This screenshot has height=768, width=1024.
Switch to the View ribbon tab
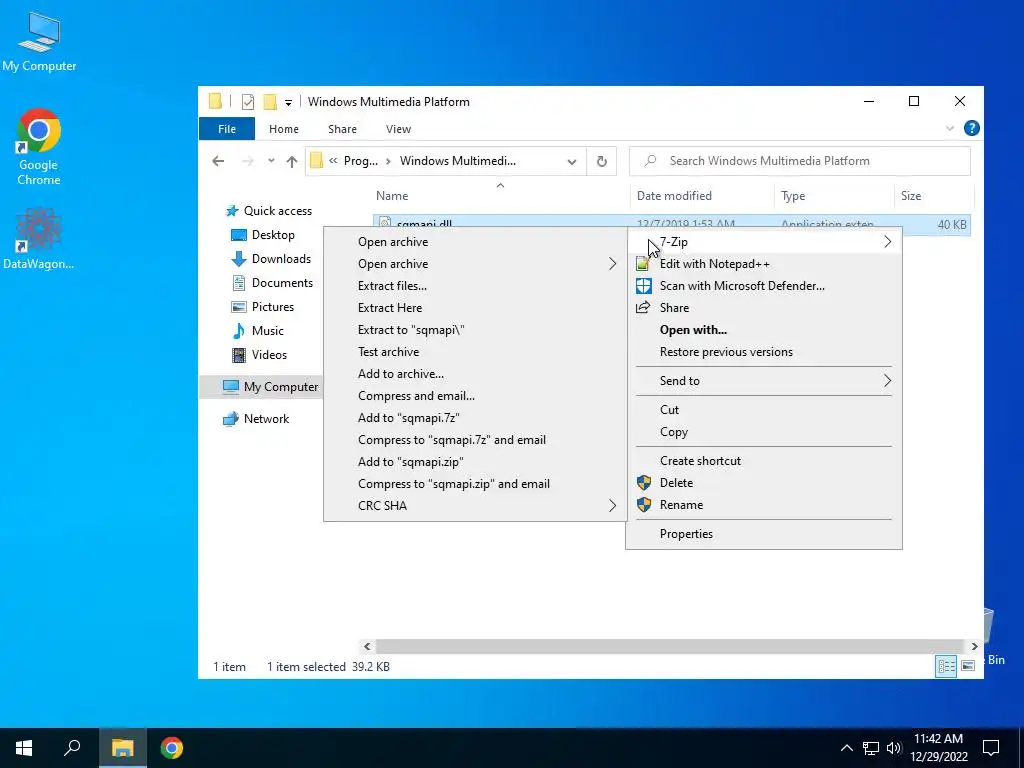coord(398,129)
